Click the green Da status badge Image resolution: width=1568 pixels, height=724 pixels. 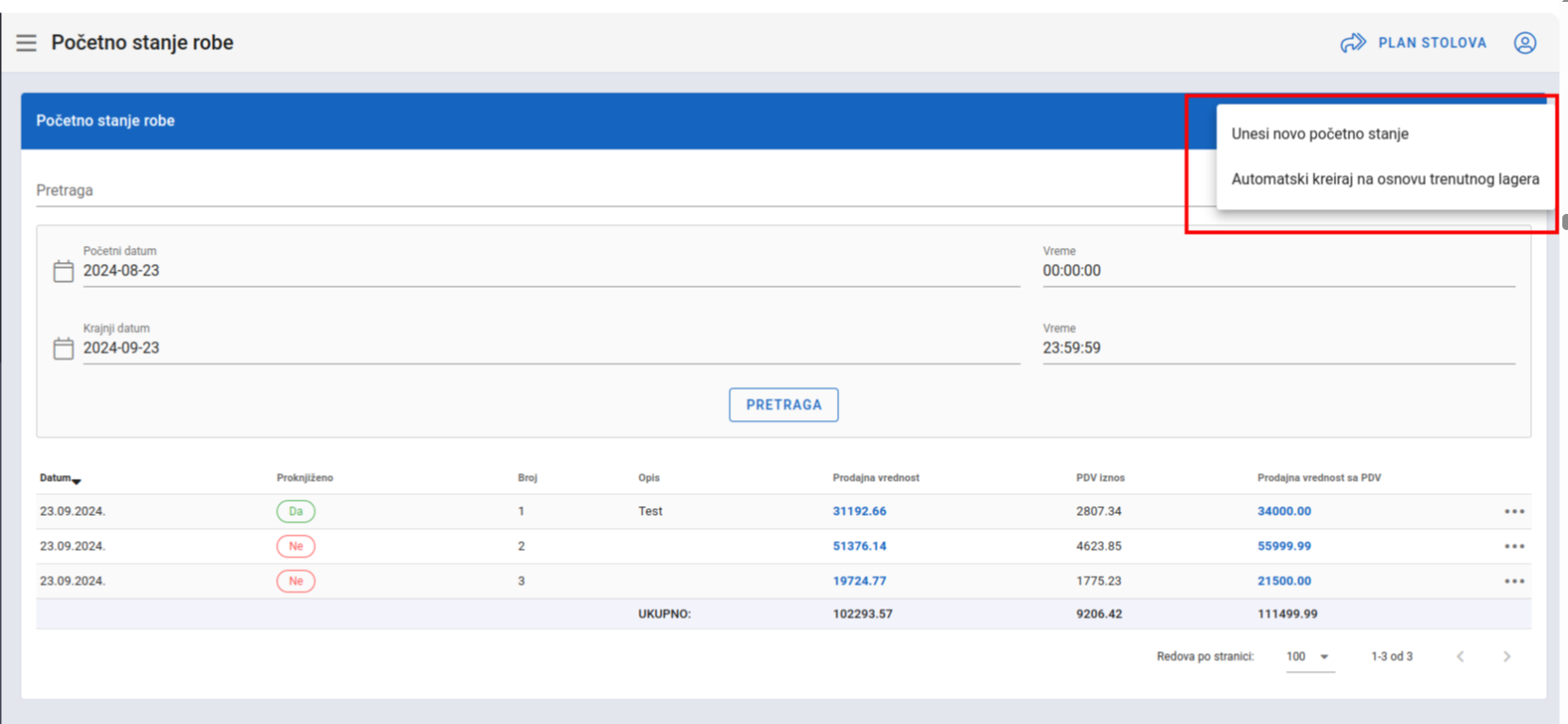295,511
